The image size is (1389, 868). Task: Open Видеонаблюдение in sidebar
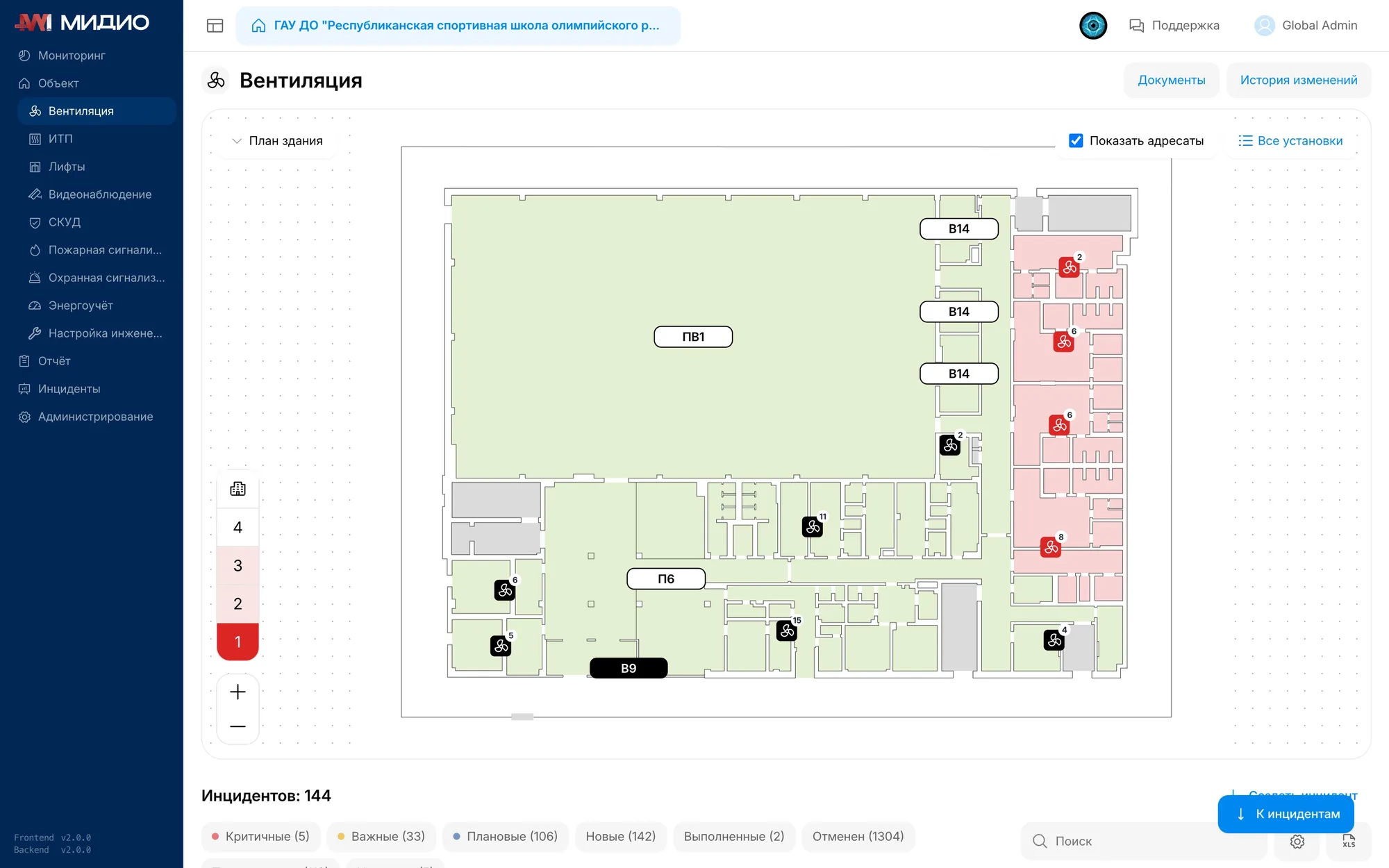point(100,194)
